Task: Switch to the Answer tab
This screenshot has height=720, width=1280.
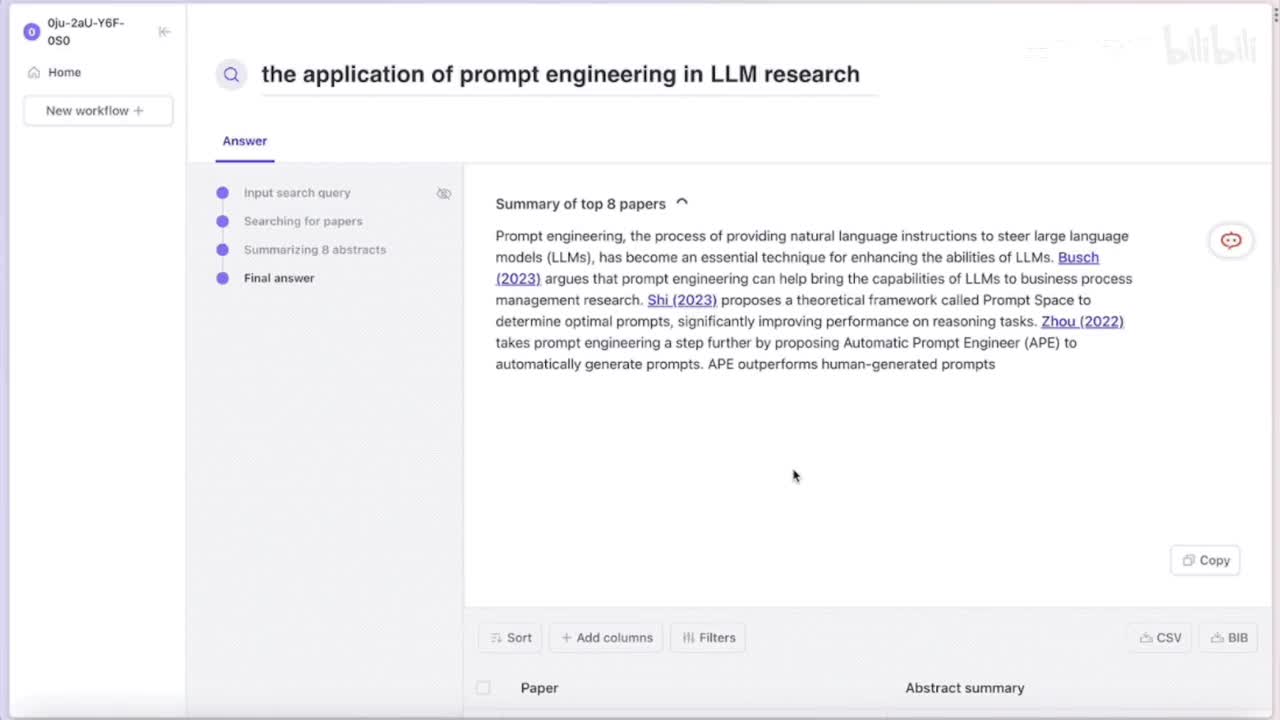Action: pyautogui.click(x=245, y=141)
